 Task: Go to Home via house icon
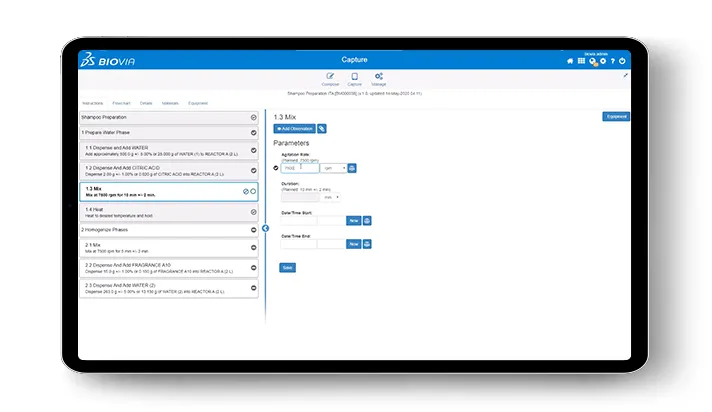[570, 61]
